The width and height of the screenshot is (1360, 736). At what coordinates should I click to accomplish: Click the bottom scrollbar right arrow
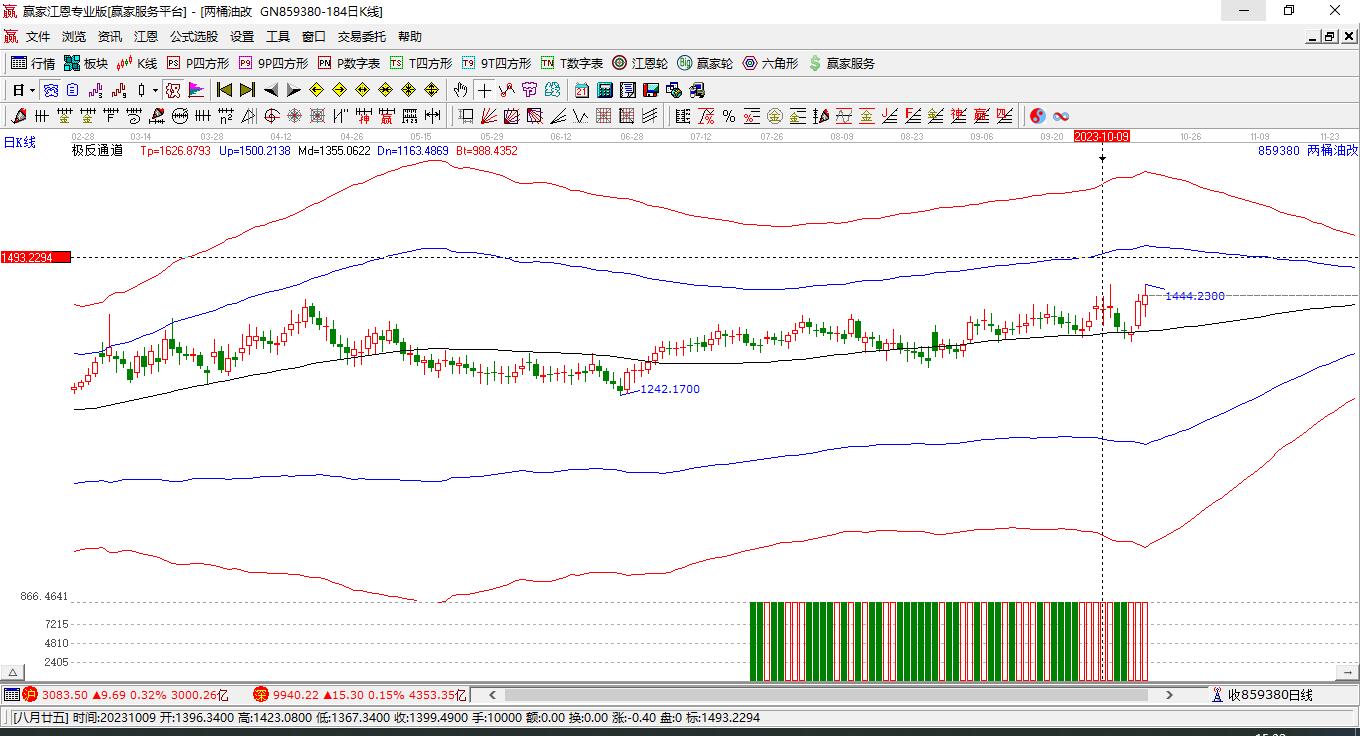tap(1169, 694)
